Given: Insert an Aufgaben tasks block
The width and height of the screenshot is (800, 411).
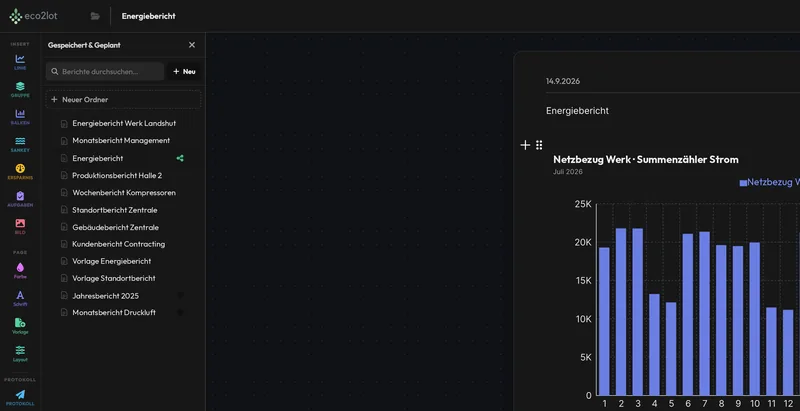Looking at the screenshot, I should [x=20, y=199].
